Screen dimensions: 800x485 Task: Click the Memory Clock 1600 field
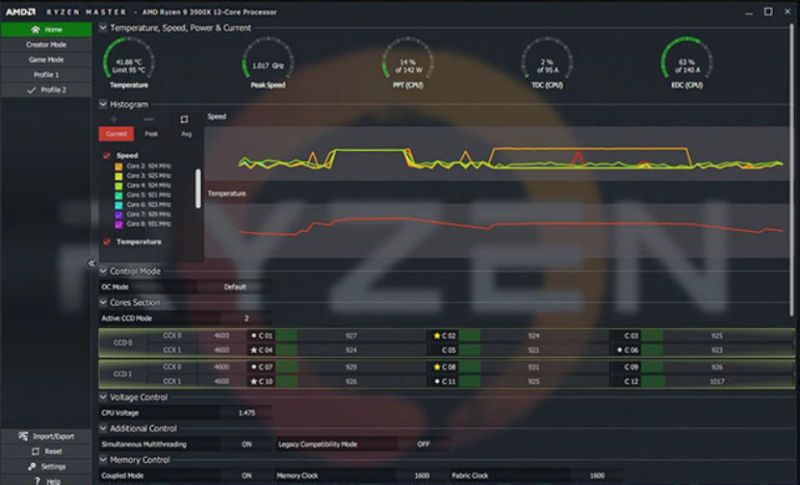[x=421, y=475]
